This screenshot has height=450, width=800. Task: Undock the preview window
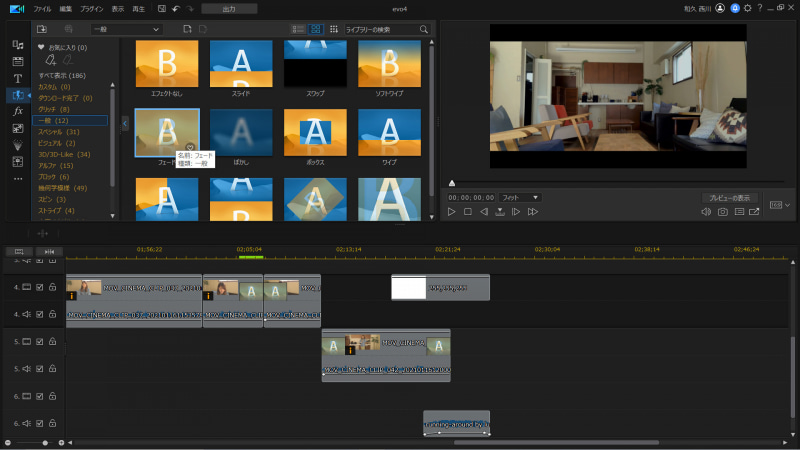[754, 212]
